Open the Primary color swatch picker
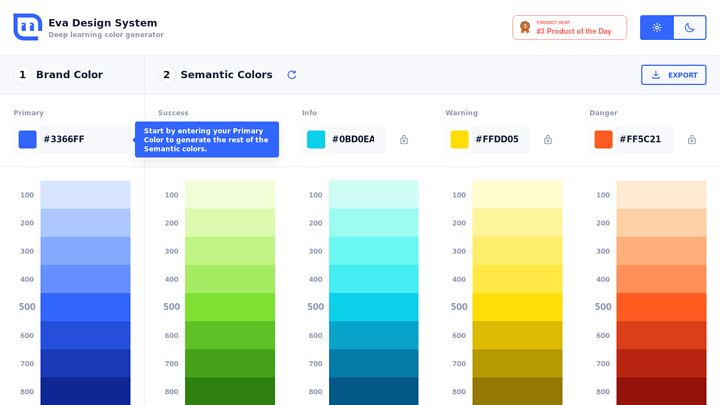 [28, 140]
